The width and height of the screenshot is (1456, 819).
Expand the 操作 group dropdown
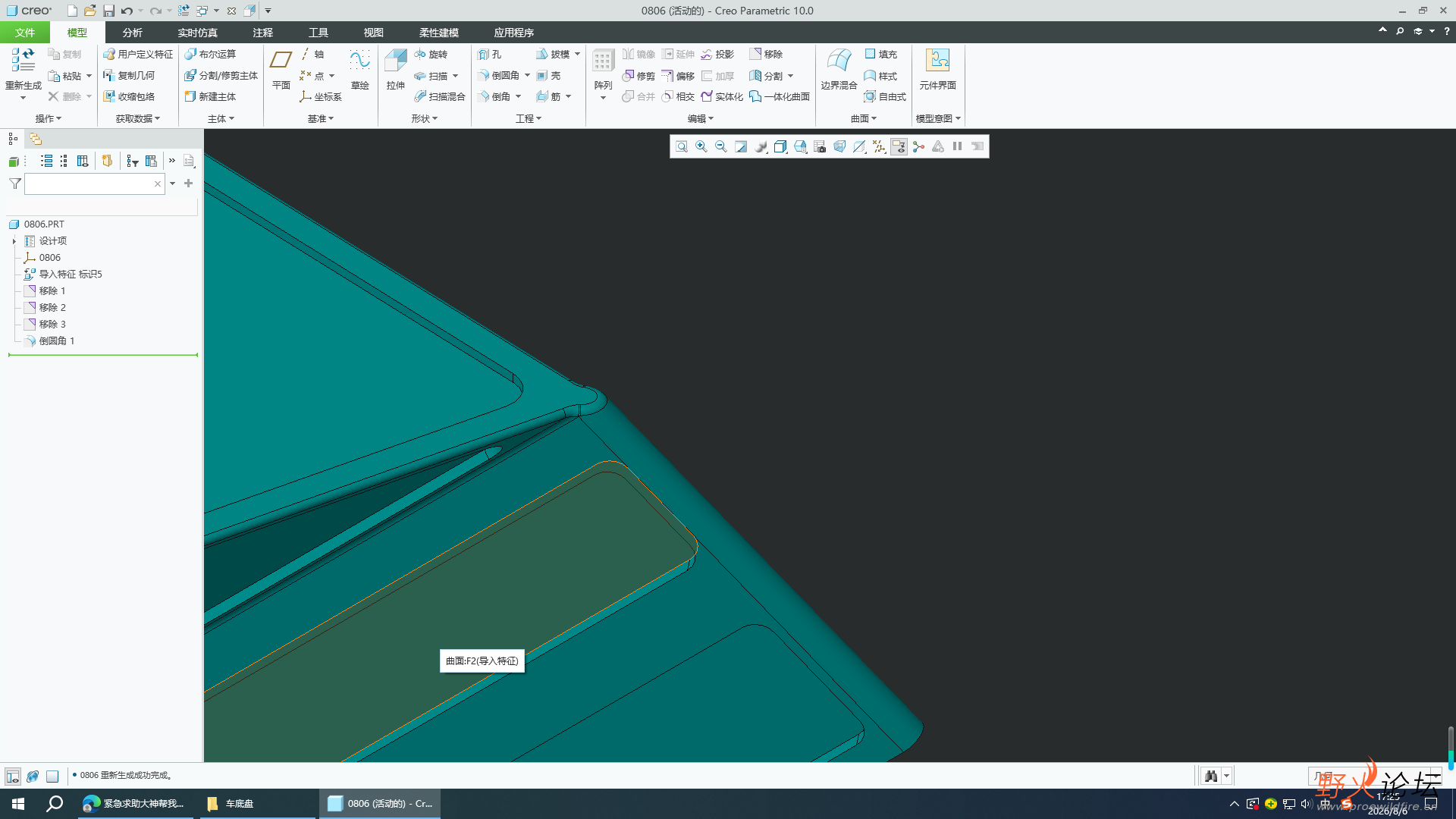tap(49, 119)
